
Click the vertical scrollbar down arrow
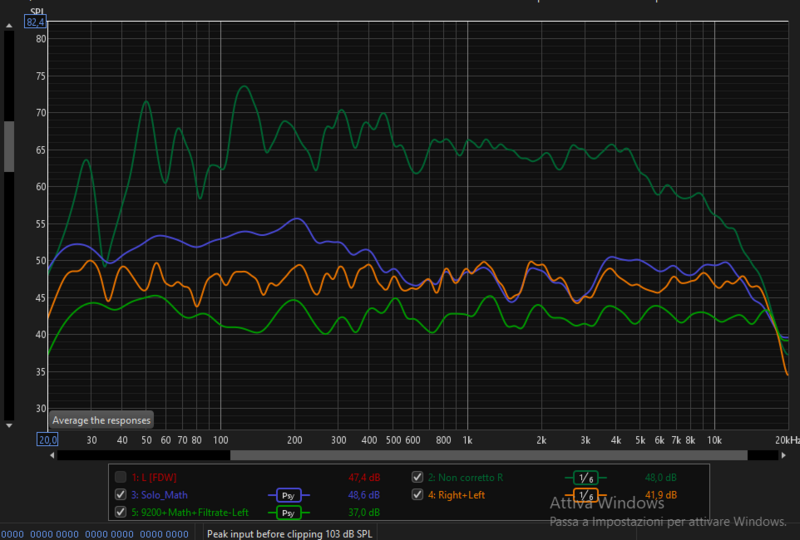point(10,424)
